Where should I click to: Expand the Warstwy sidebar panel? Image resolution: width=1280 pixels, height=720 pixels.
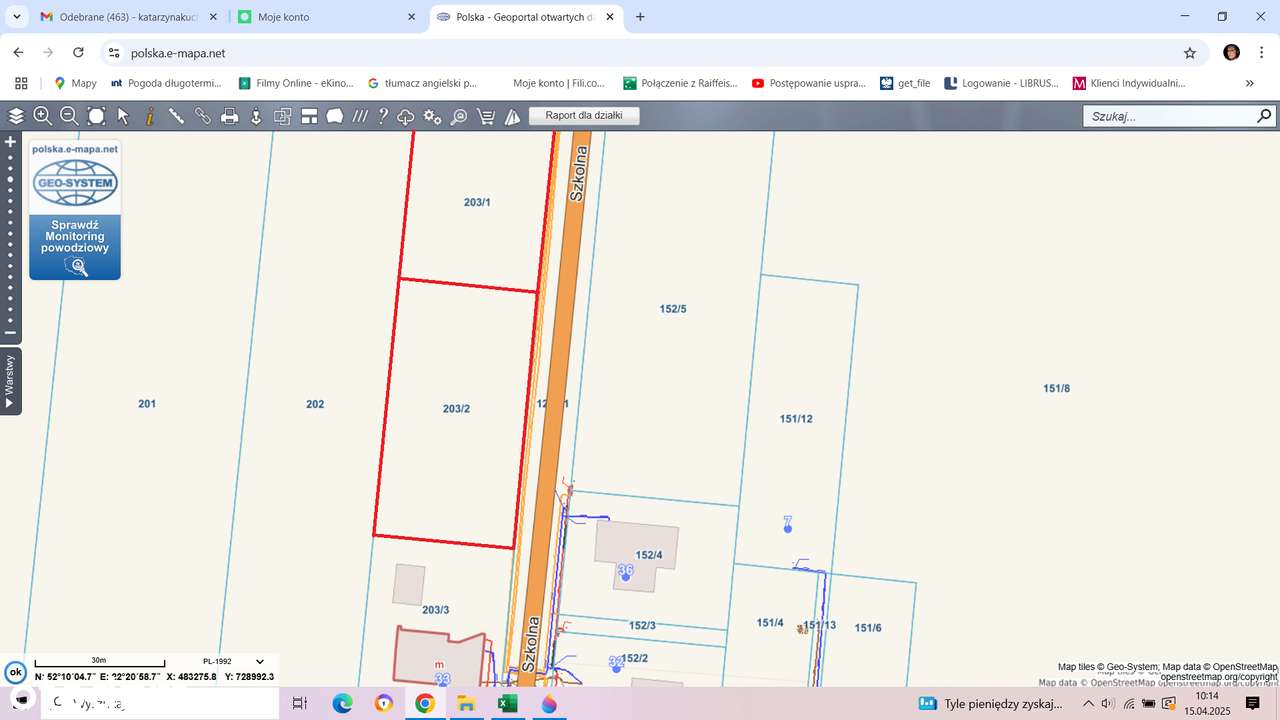click(9, 380)
